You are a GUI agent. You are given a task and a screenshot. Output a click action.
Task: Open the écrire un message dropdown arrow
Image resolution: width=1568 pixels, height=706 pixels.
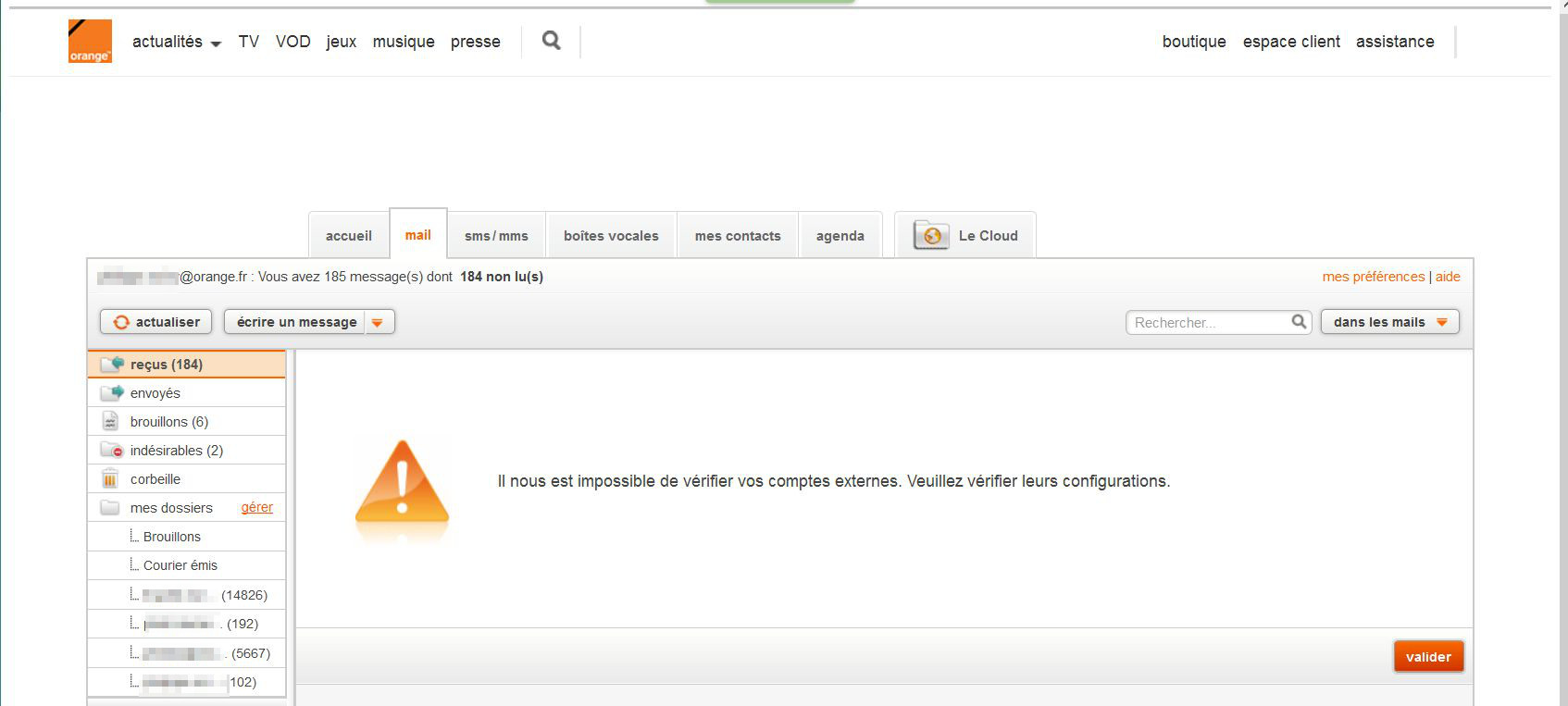point(378,322)
